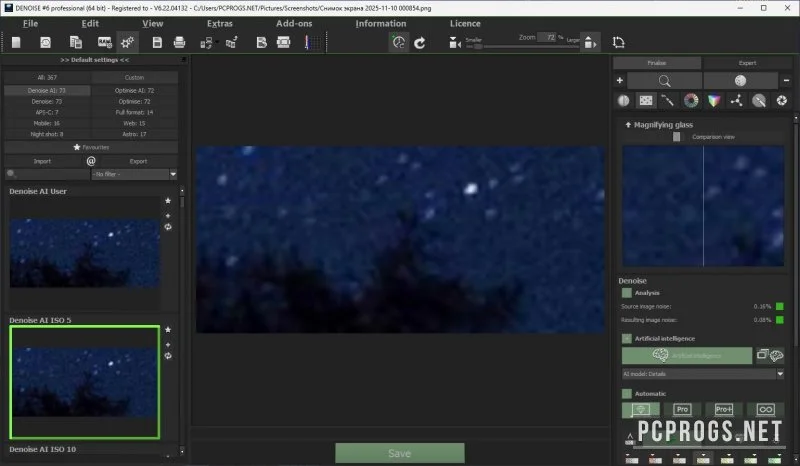This screenshot has height=466, width=800.
Task: Click the minus button in right panel
Action: (786, 81)
